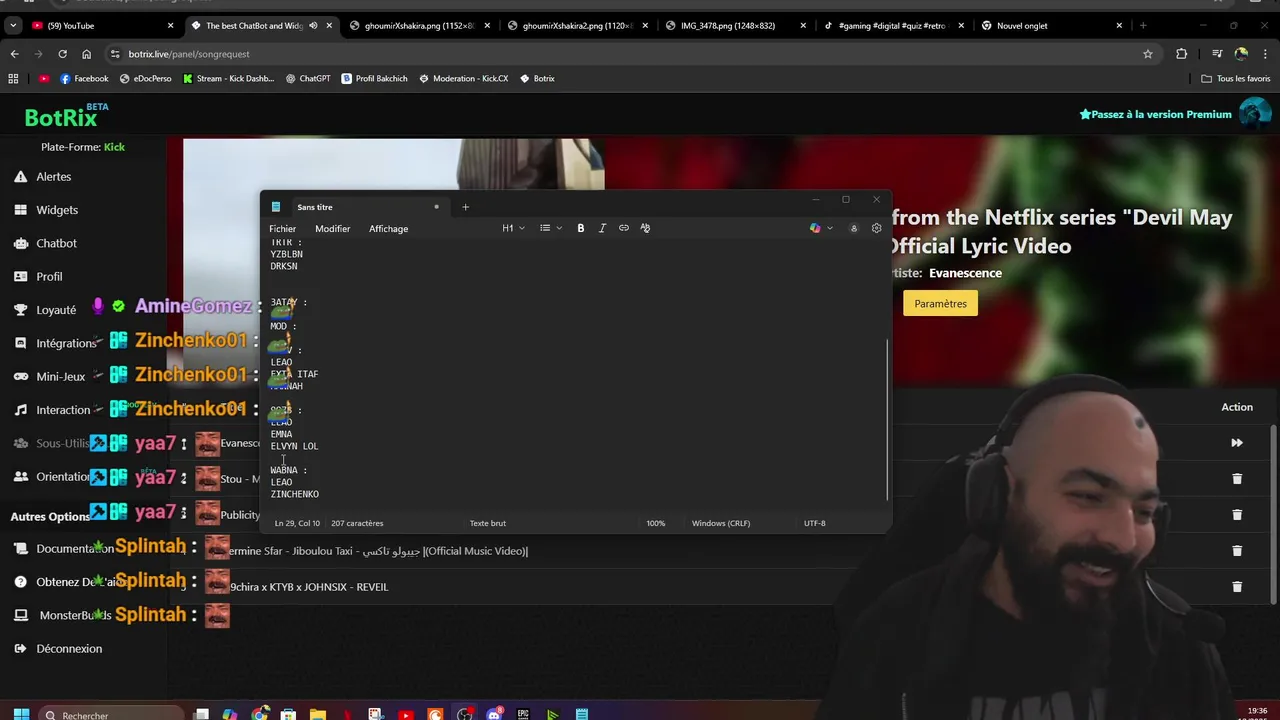Screen dimensions: 1280x720
Task: Click the BotRix logo
Action: (62, 118)
